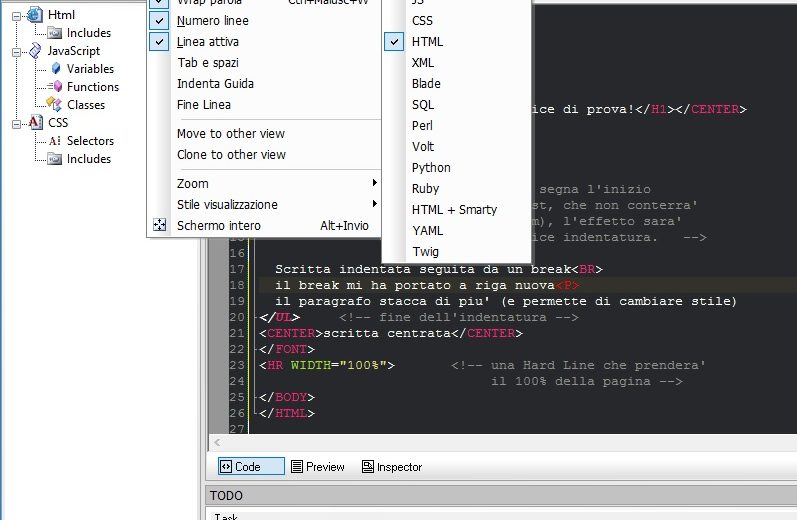The image size is (797, 520).
Task: Click the horizontal scrollbar below the editor
Action: 500,442
